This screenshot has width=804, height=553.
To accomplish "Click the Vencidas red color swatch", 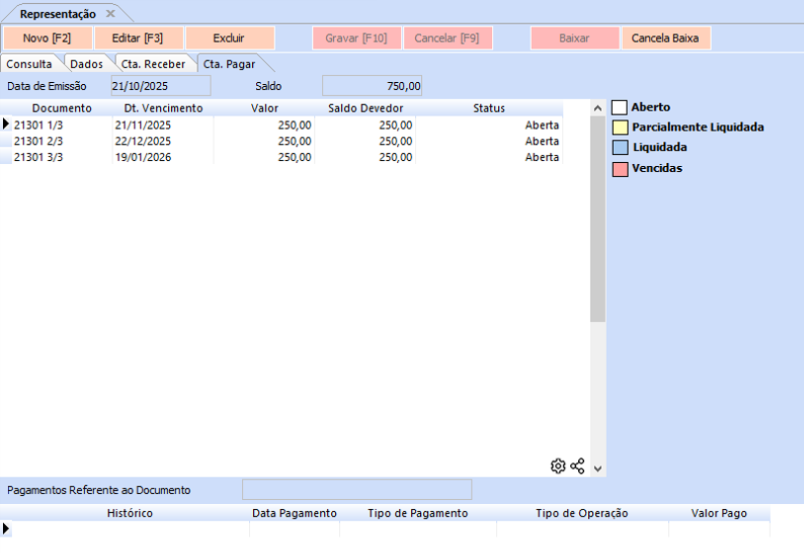I will (619, 169).
